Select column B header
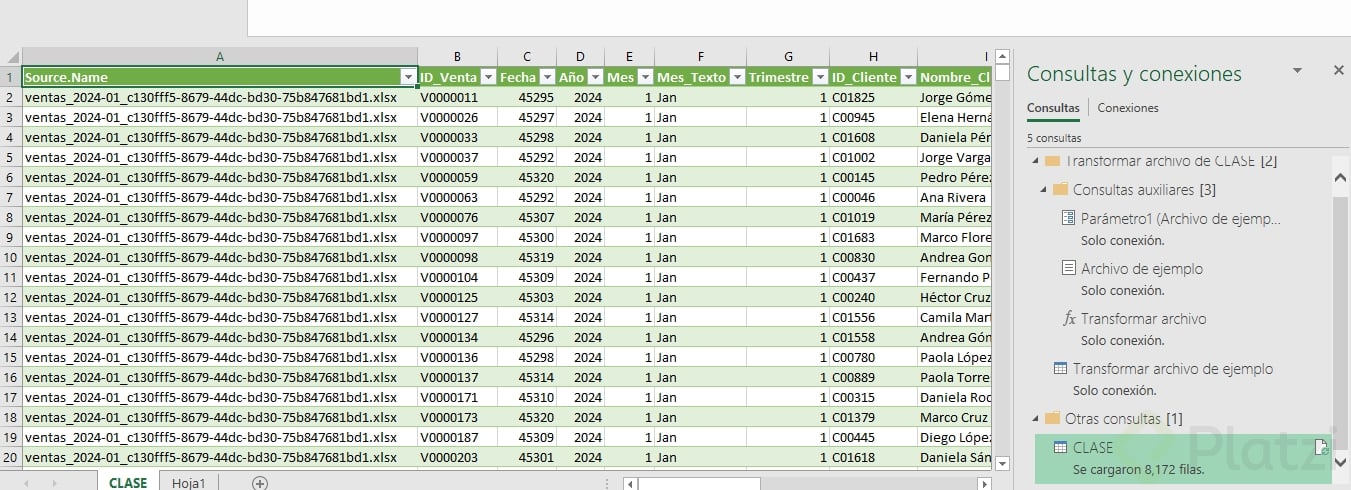Image resolution: width=1351 pixels, height=490 pixels. 457,57
